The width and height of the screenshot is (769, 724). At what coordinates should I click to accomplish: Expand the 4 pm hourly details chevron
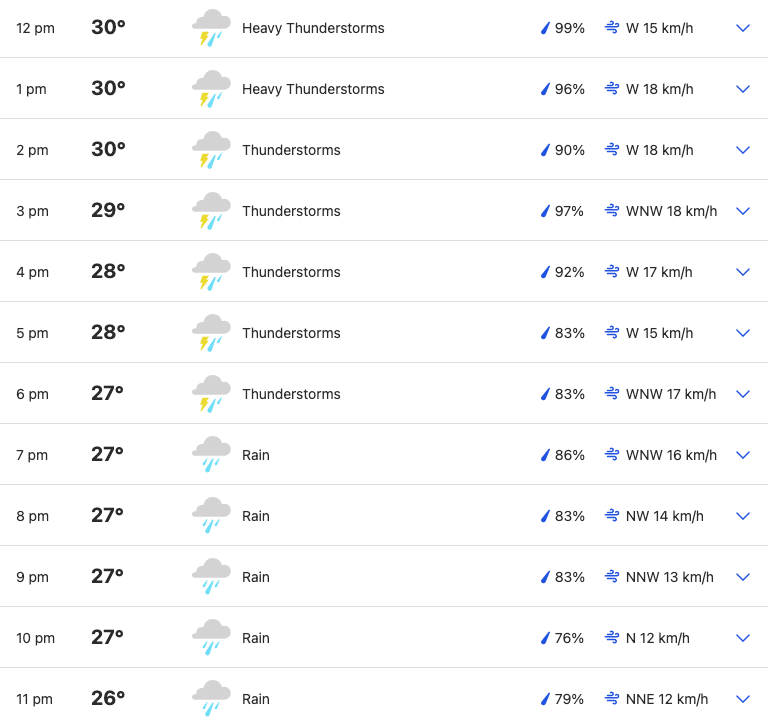(743, 272)
